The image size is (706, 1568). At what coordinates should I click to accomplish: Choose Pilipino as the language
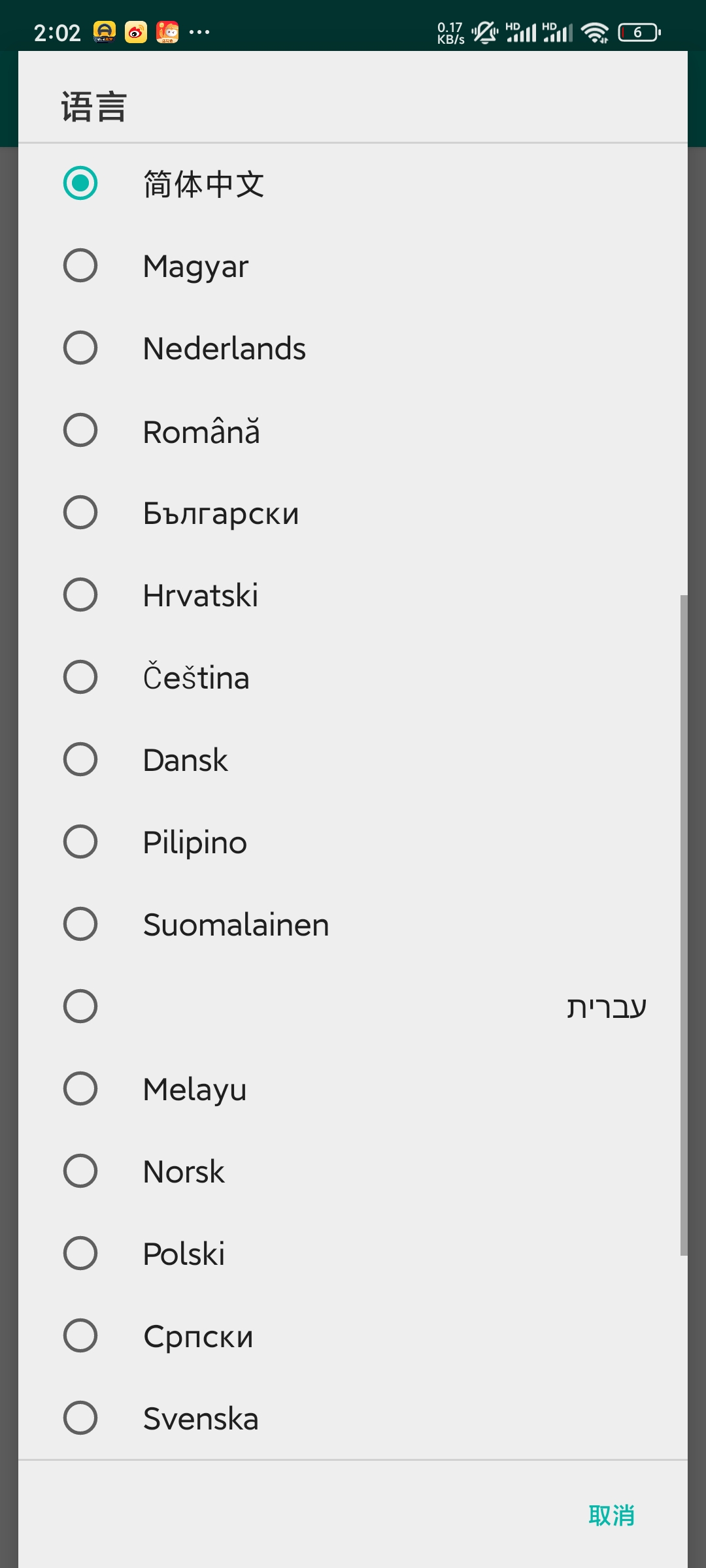pyautogui.click(x=353, y=841)
